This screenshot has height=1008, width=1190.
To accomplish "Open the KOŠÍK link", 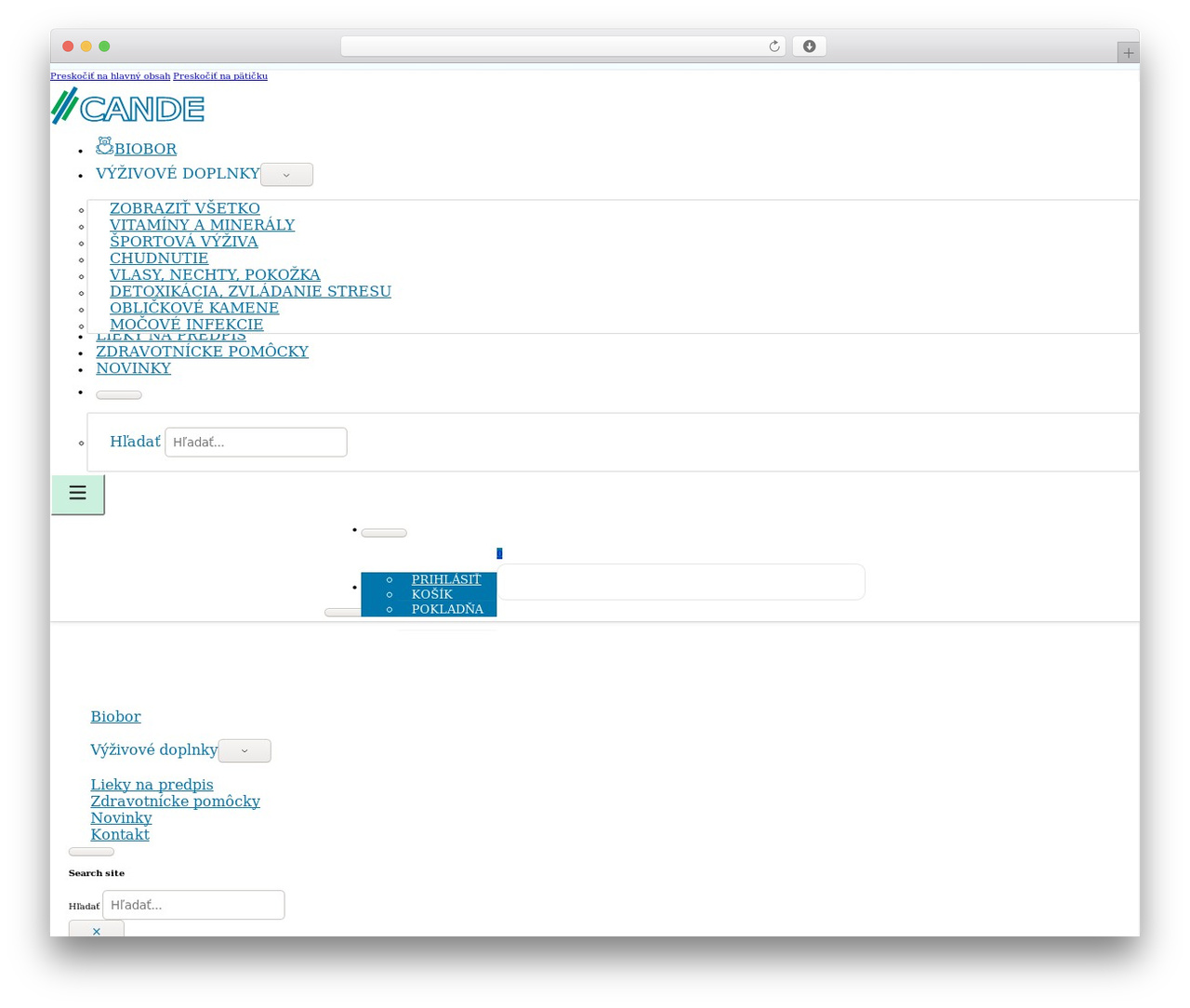I will (432, 594).
